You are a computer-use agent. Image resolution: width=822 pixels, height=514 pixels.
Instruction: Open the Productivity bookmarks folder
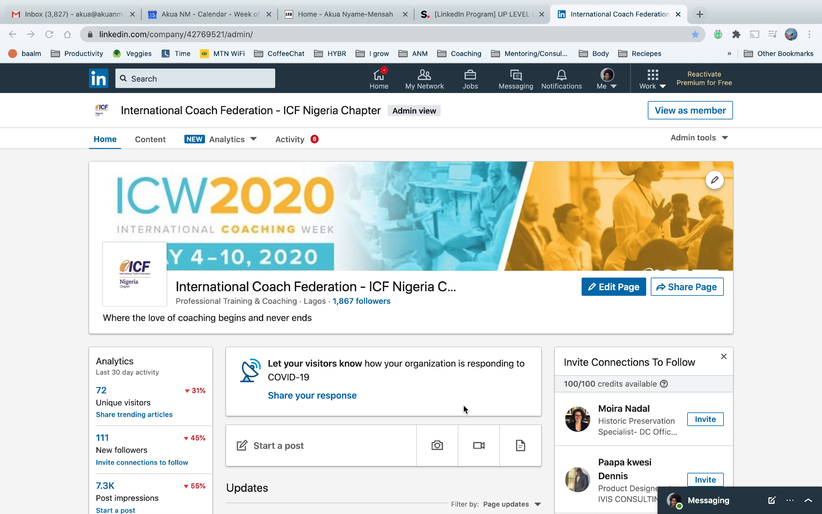[x=77, y=53]
